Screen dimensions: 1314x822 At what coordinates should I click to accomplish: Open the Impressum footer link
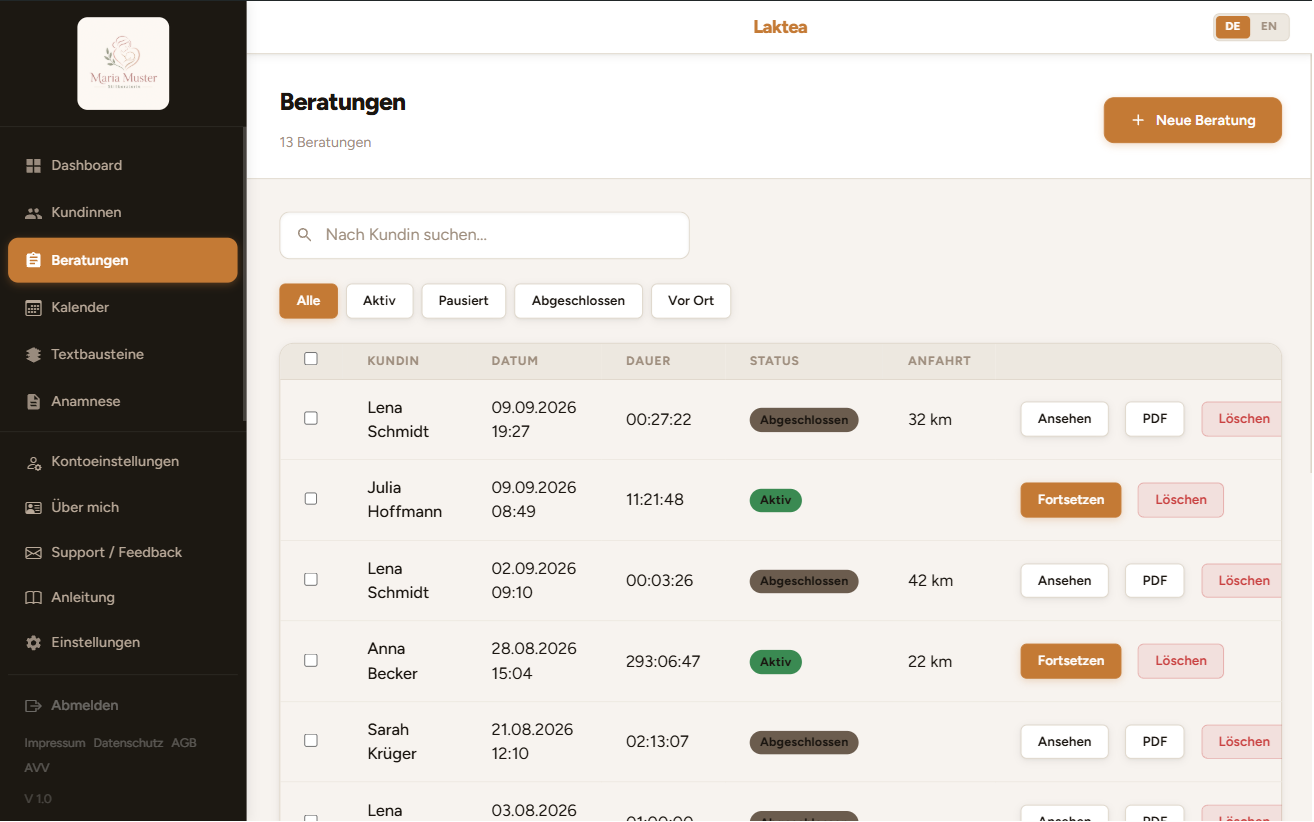point(55,744)
